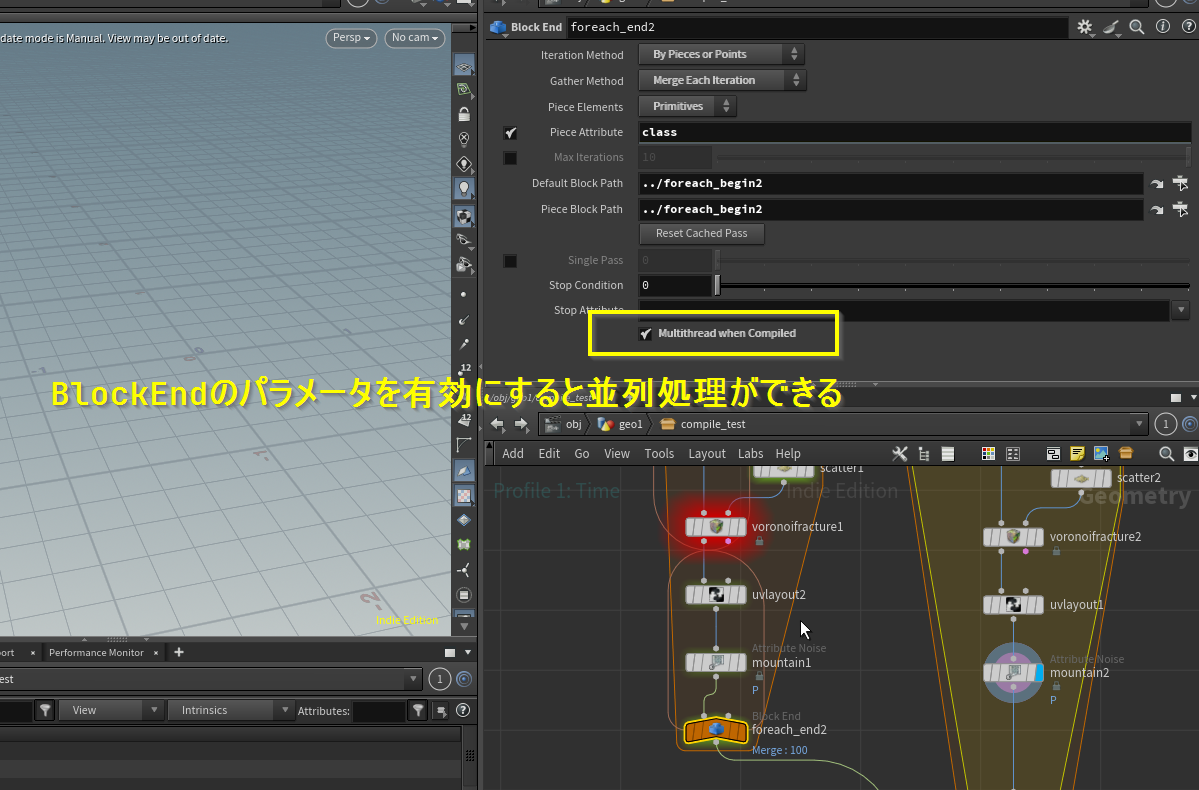1199x790 pixels.
Task: Open the Persp viewport menu button
Action: (351, 38)
